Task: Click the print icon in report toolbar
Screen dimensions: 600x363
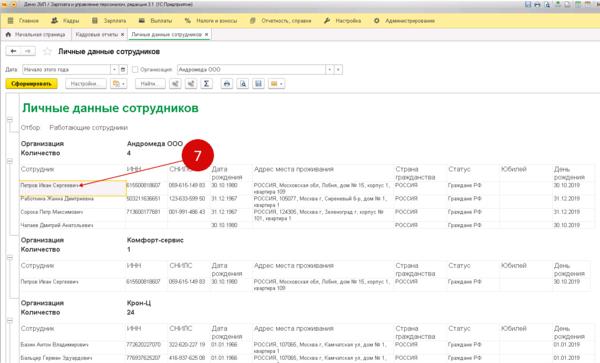Action: (227, 84)
